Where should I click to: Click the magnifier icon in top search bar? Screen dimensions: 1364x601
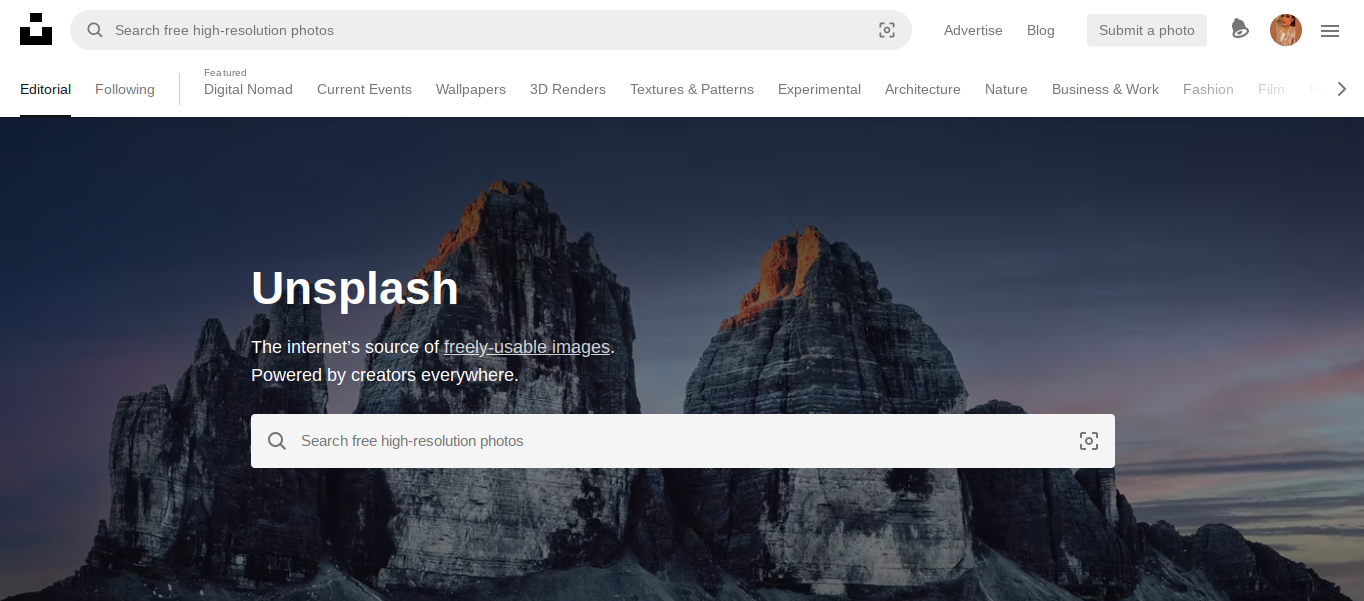tap(95, 30)
